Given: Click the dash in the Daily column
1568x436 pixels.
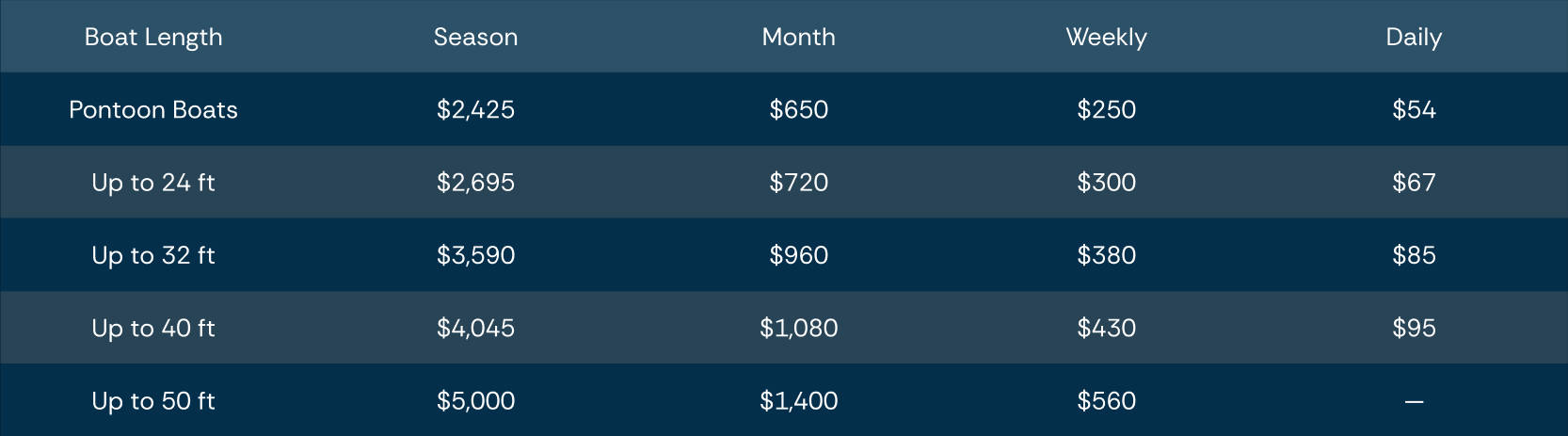Looking at the screenshot, I should coord(1413,402).
